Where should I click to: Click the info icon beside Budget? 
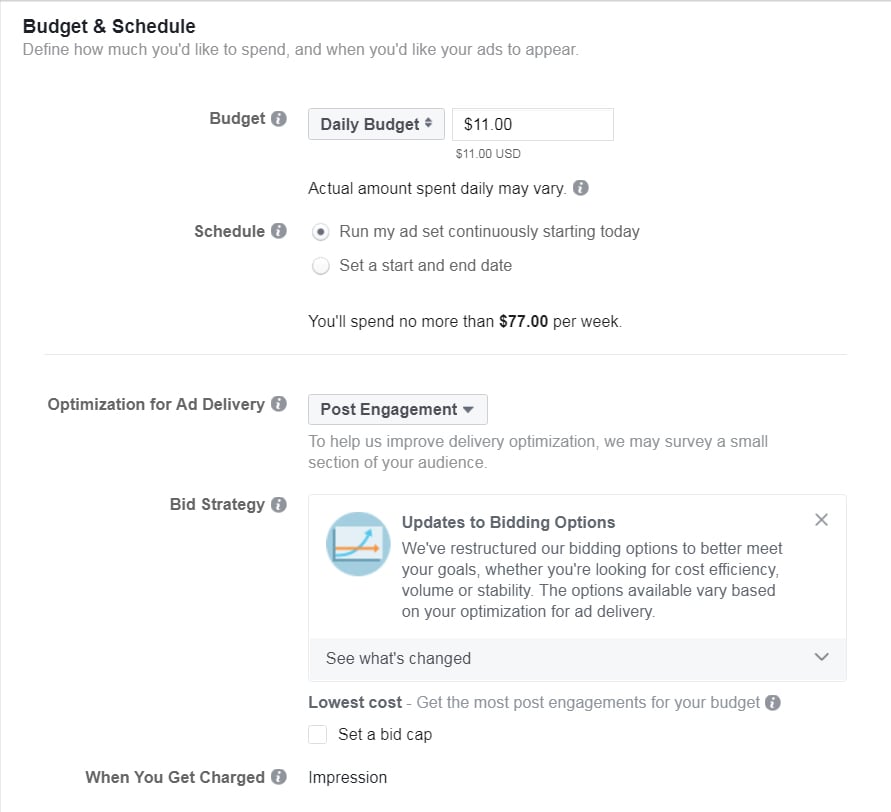[279, 119]
